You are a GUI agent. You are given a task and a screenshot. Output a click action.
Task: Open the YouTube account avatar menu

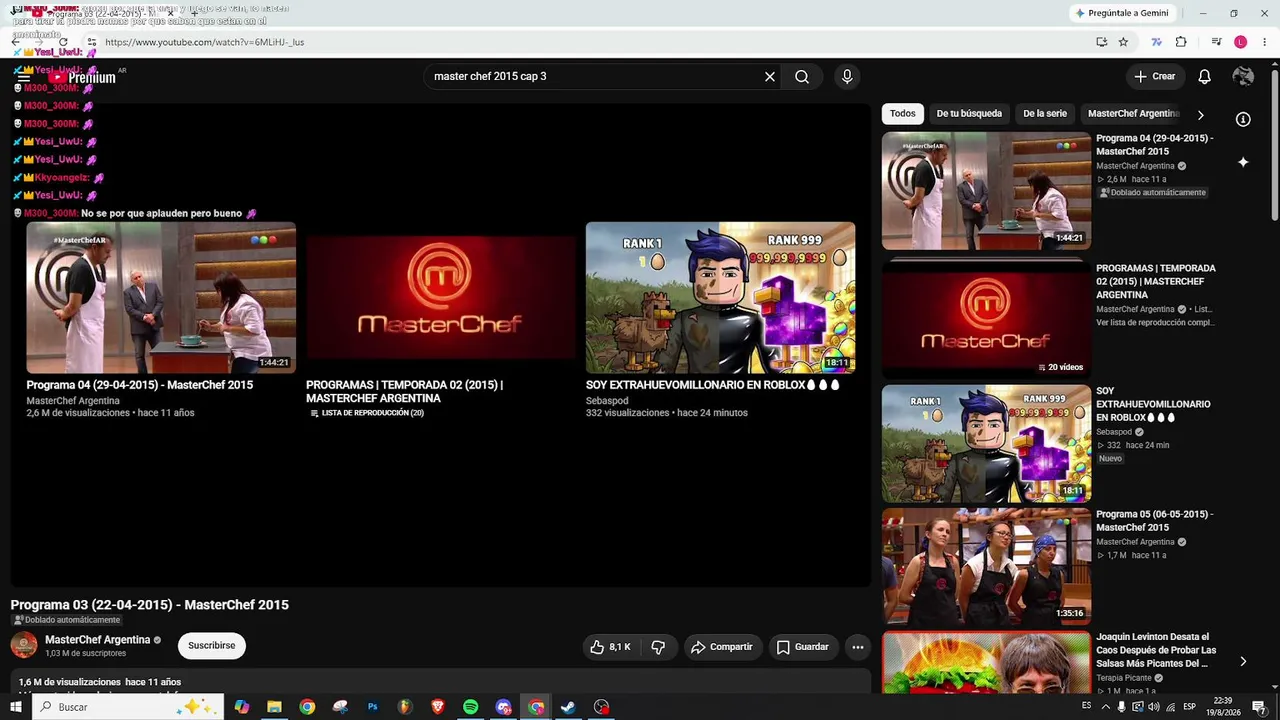[x=1243, y=77]
